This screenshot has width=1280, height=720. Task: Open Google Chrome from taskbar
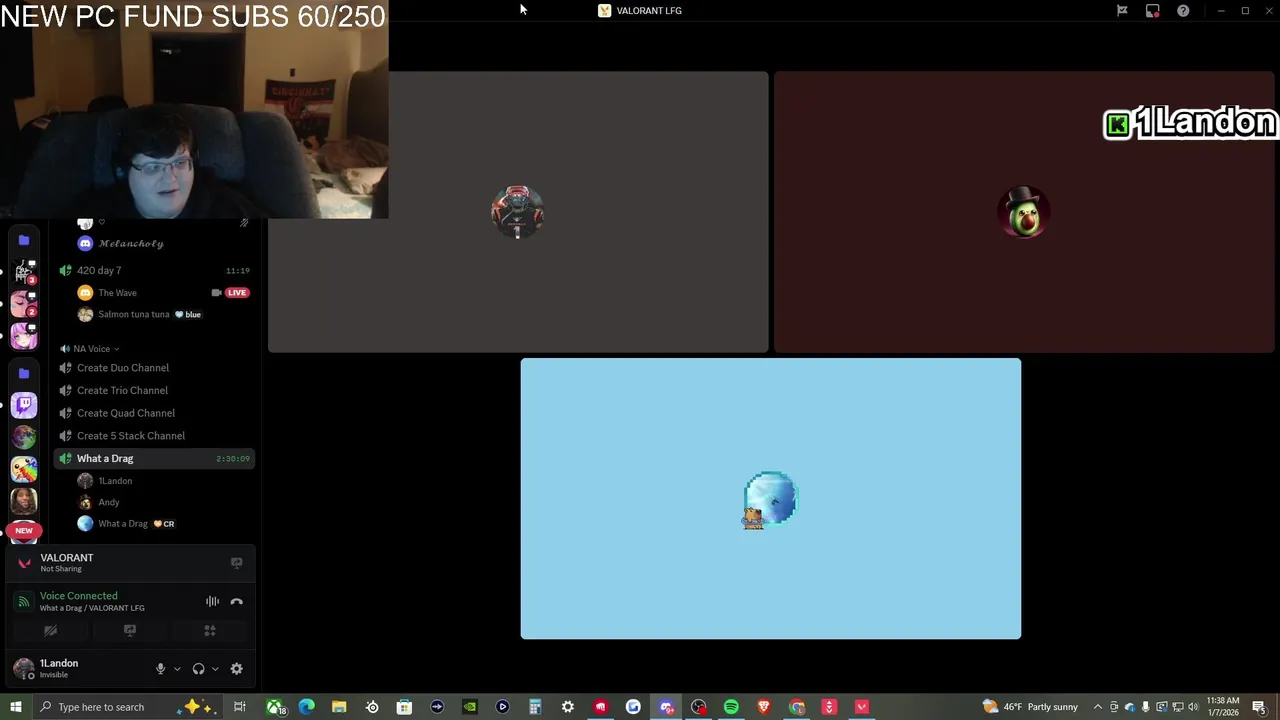click(x=797, y=707)
